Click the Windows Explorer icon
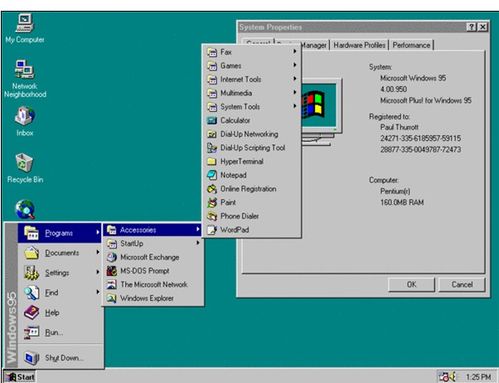Image resolution: width=499 pixels, height=383 pixels. pyautogui.click(x=112, y=298)
